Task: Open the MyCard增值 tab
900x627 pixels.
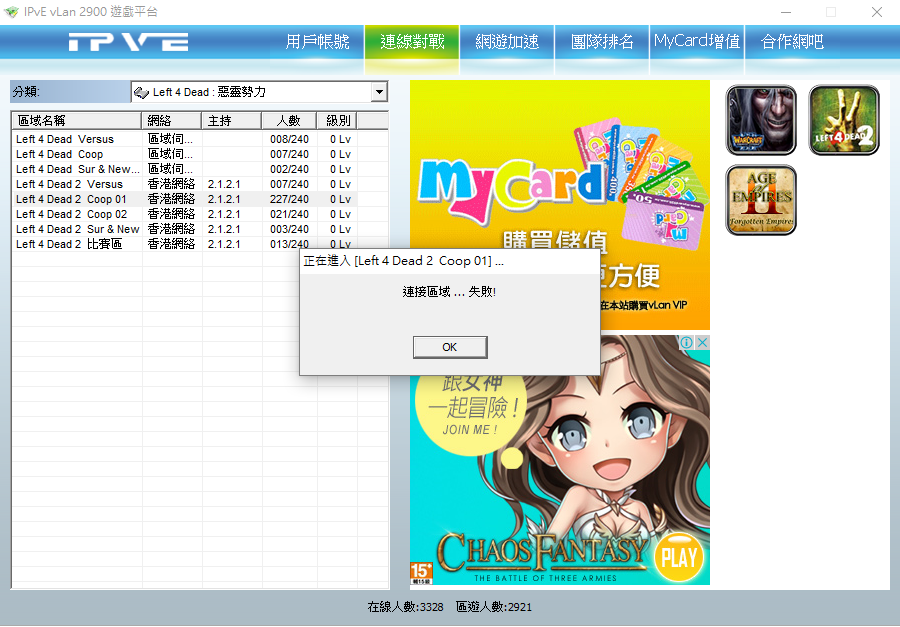Action: 697,42
